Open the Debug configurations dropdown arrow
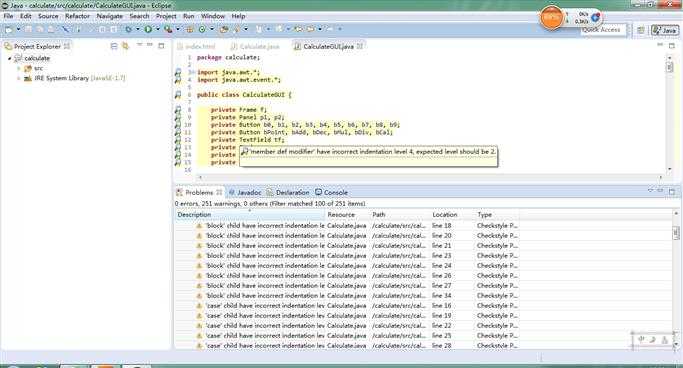Image resolution: width=683 pixels, height=368 pixels. (x=138, y=29)
